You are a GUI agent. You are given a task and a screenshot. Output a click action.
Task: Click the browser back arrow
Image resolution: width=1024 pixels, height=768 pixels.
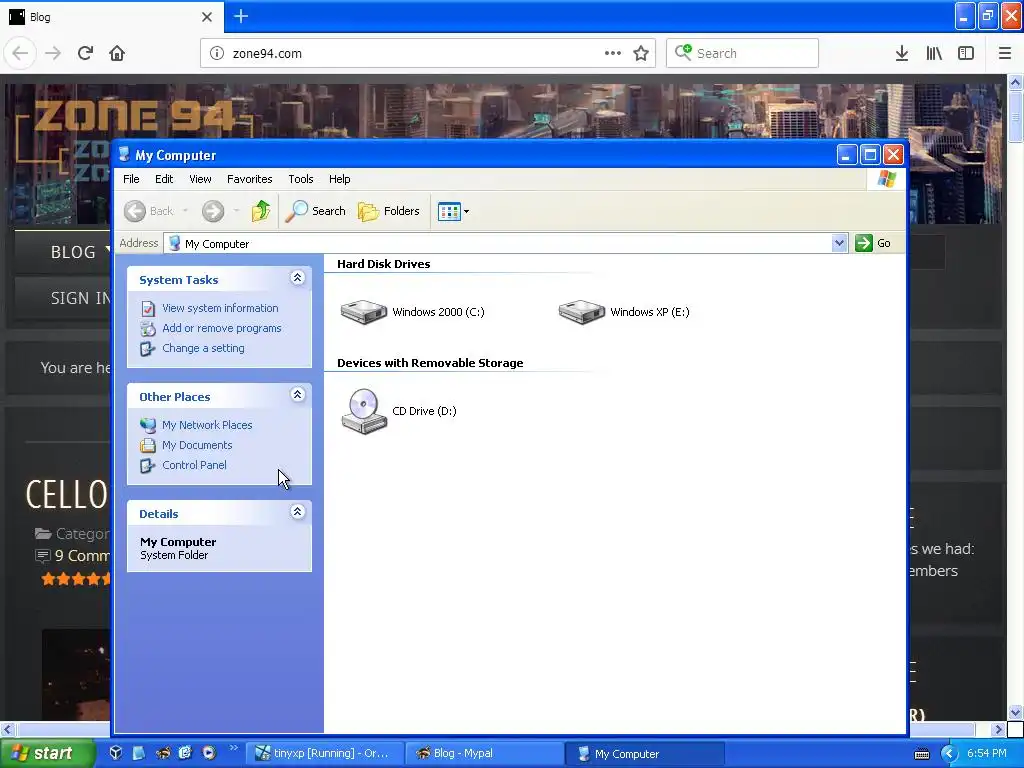coord(20,53)
